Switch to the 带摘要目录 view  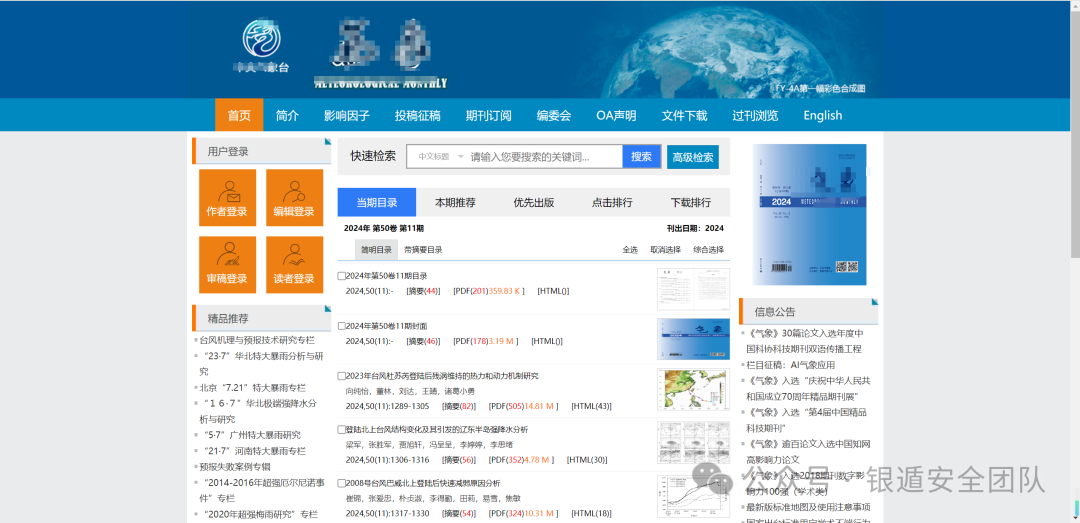pyautogui.click(x=423, y=249)
